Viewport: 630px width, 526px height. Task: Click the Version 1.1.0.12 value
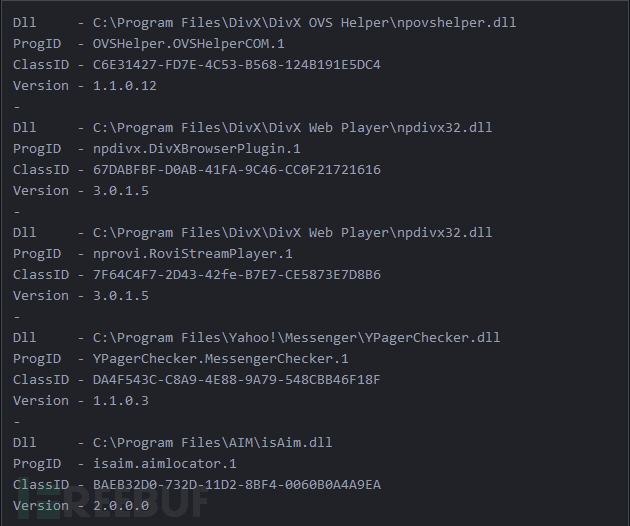tap(125, 86)
